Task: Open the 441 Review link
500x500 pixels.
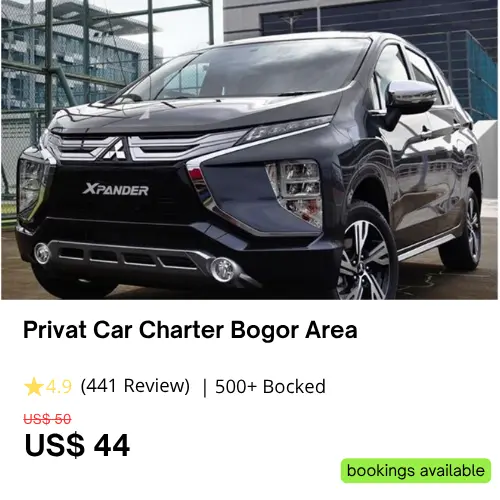Action: [x=135, y=386]
